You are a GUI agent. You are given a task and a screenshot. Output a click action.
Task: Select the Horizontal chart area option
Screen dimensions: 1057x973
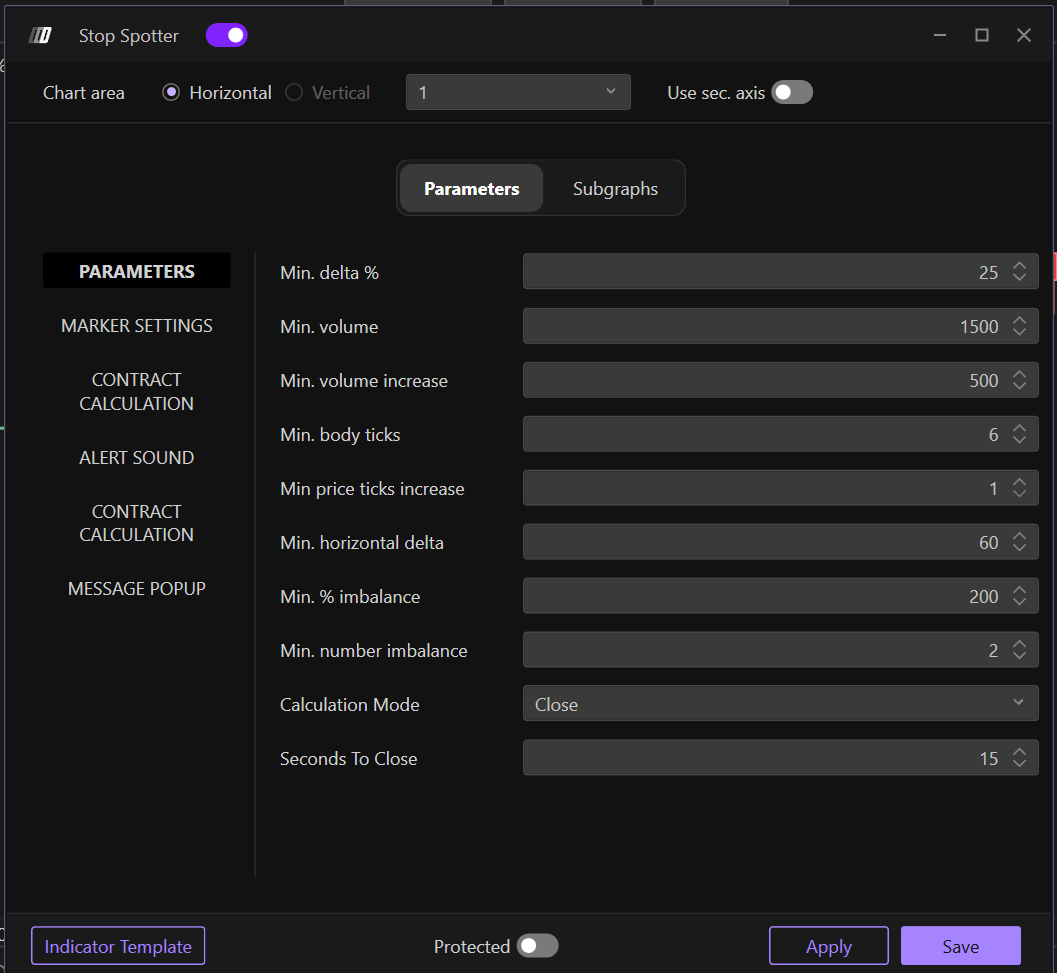171,93
